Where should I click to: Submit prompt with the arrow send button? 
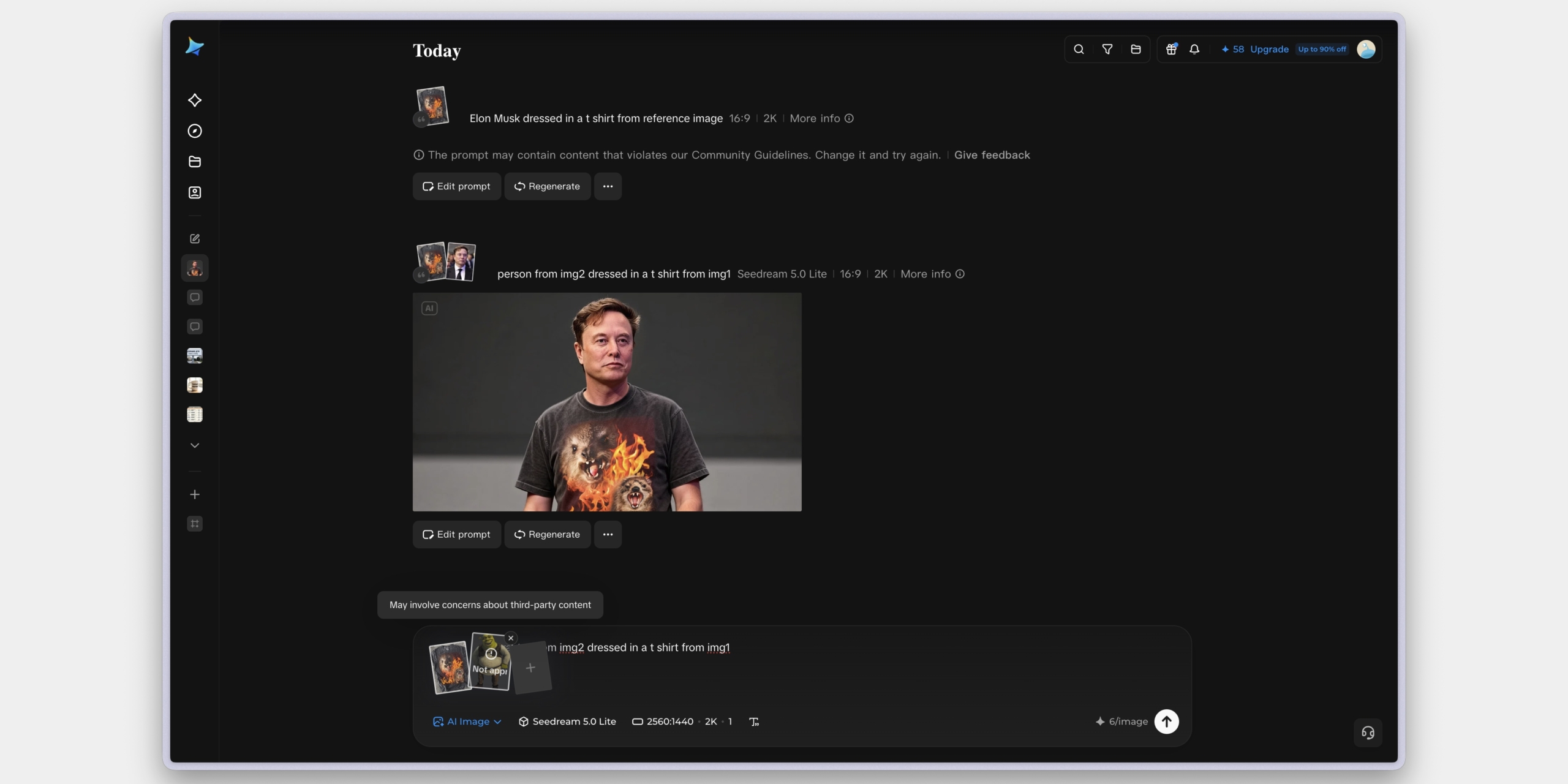1166,722
